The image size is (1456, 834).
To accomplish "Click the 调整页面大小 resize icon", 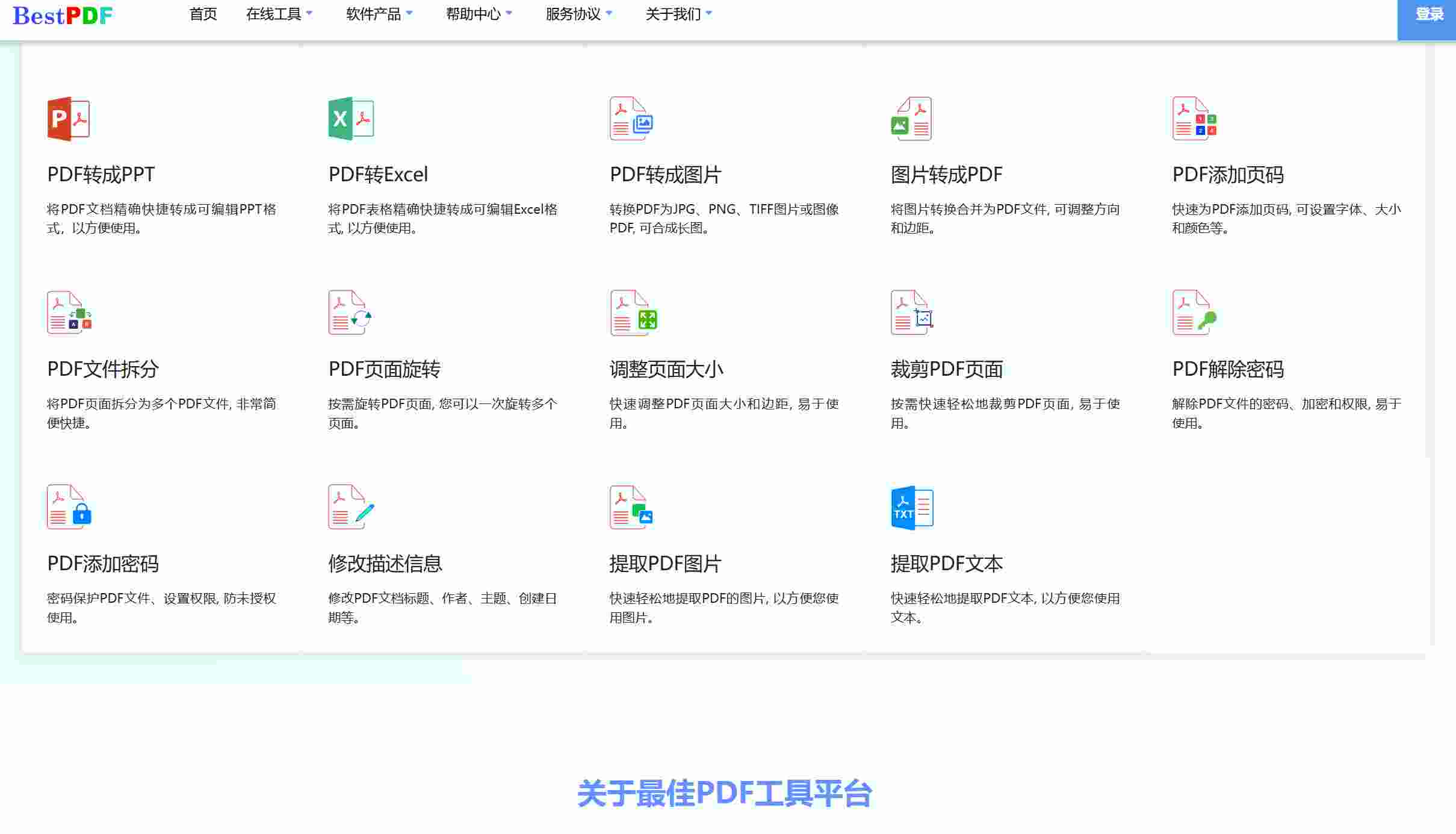I will click(x=631, y=314).
